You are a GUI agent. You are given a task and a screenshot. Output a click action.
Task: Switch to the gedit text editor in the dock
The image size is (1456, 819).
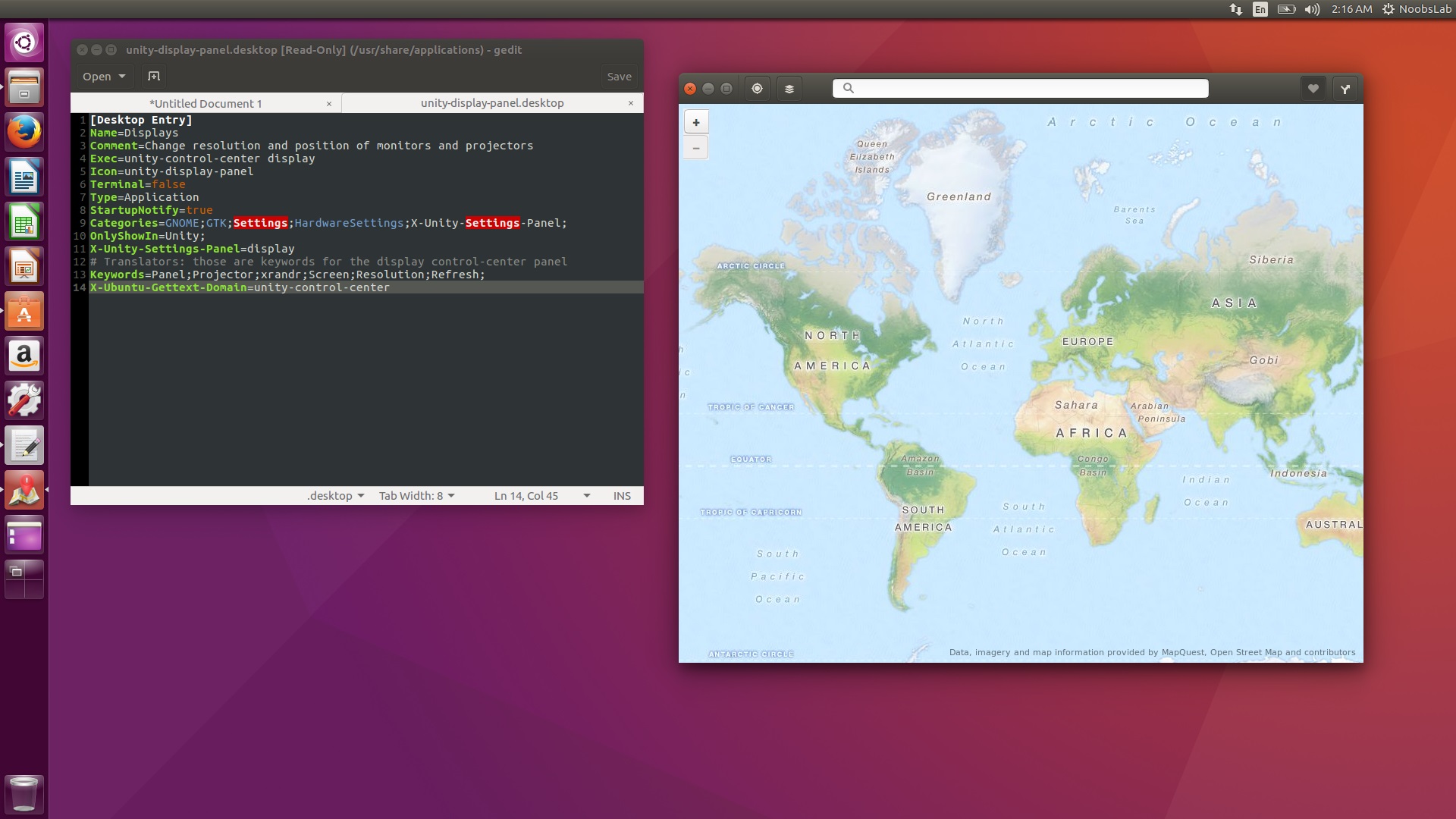pos(24,445)
